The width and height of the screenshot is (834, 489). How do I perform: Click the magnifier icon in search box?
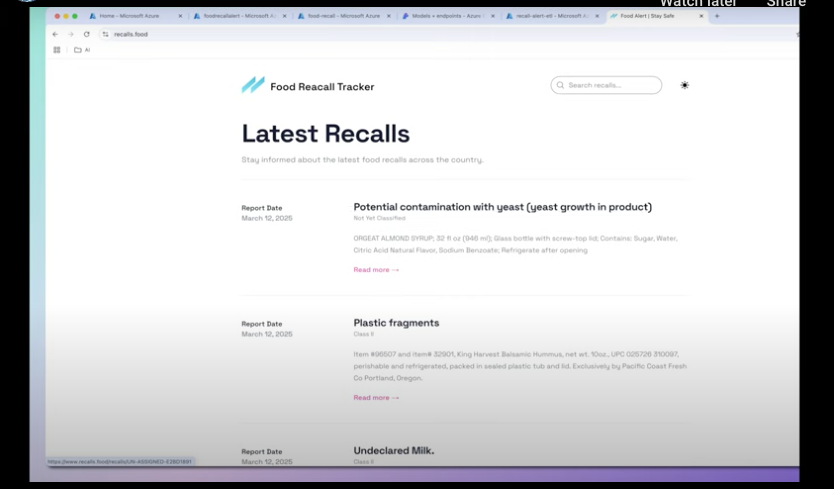tap(561, 86)
